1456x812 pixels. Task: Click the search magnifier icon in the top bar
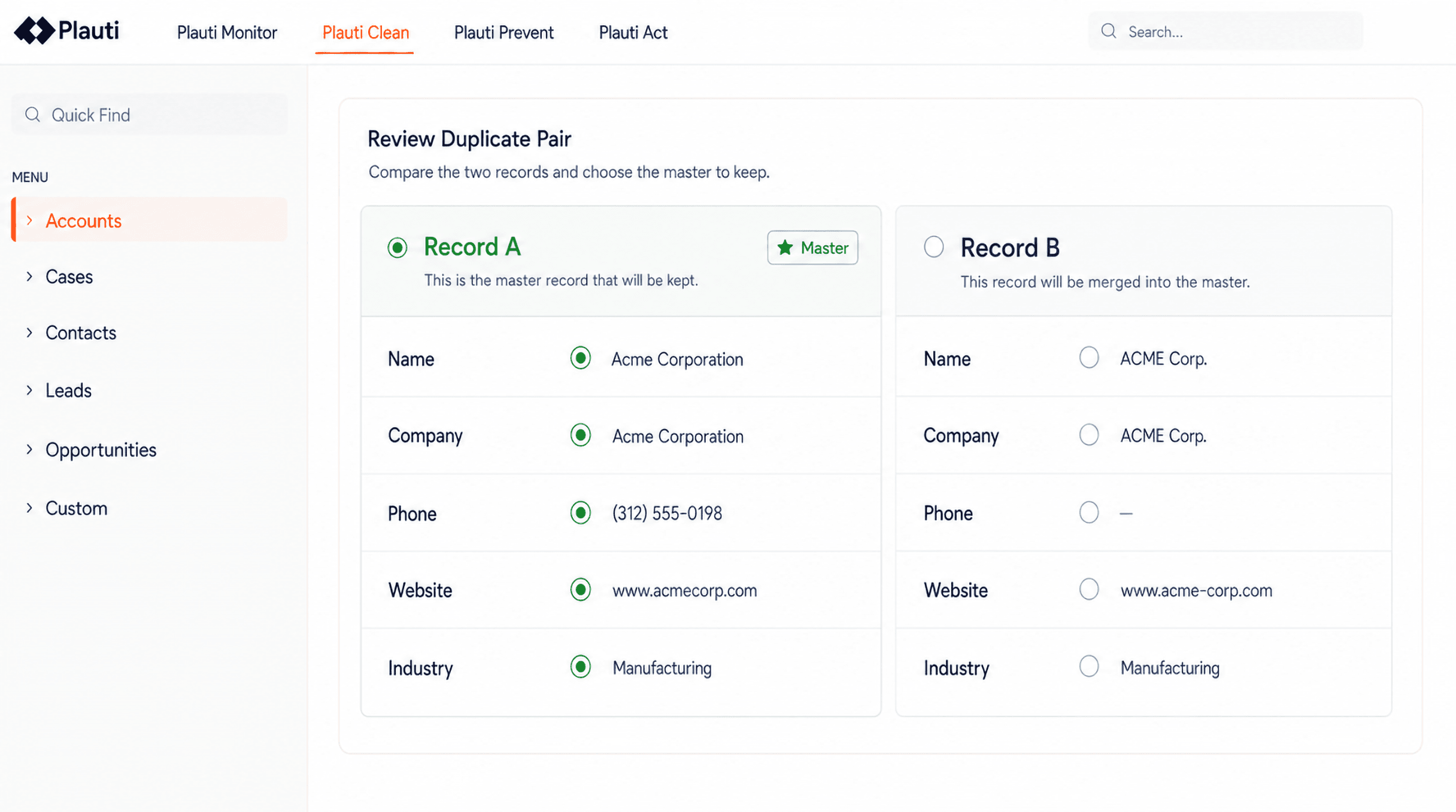tap(1108, 31)
